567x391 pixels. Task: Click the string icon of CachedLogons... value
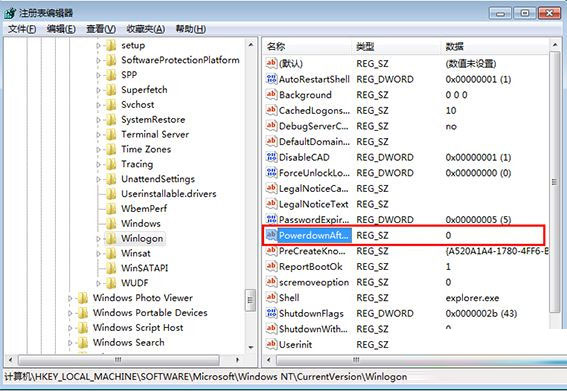coord(271,110)
